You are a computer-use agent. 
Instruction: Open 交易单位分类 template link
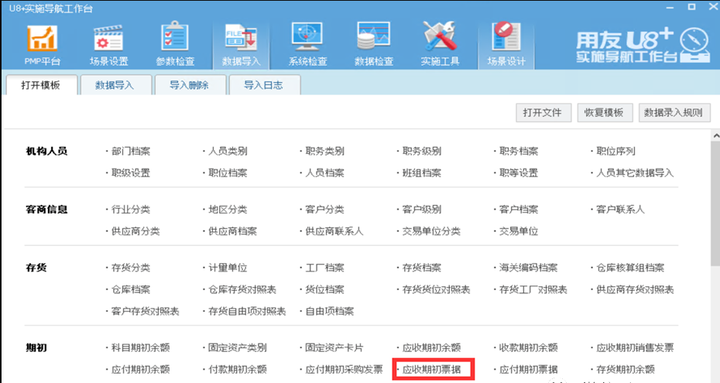tap(431, 231)
